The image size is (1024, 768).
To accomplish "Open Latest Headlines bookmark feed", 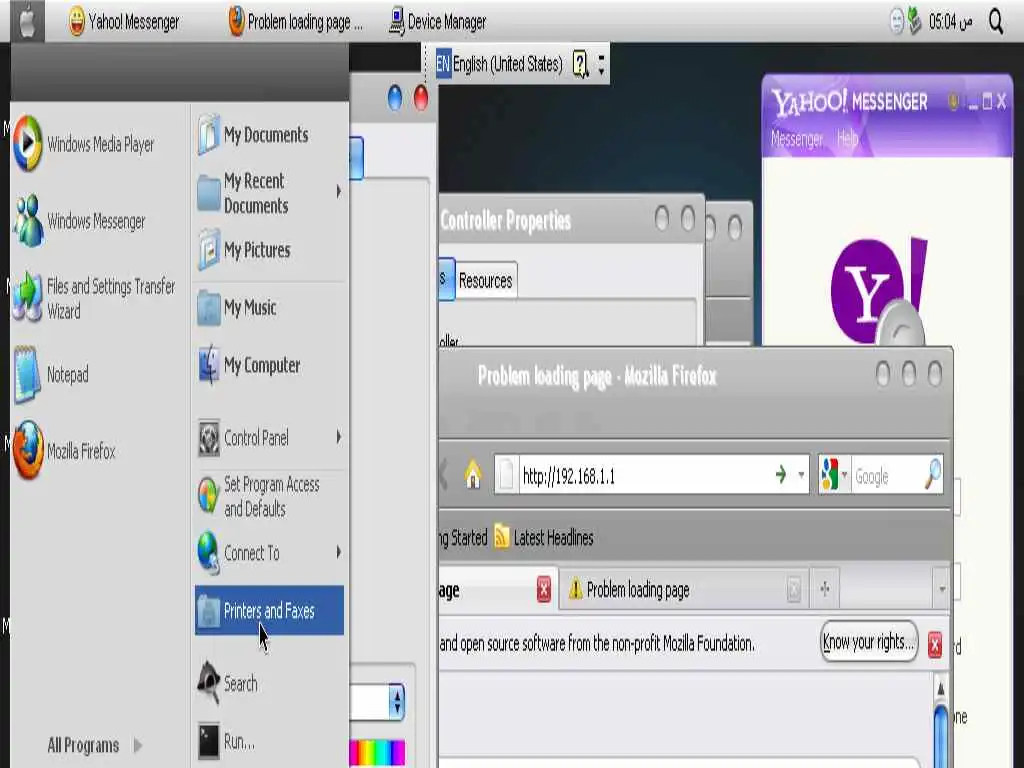I will [544, 537].
